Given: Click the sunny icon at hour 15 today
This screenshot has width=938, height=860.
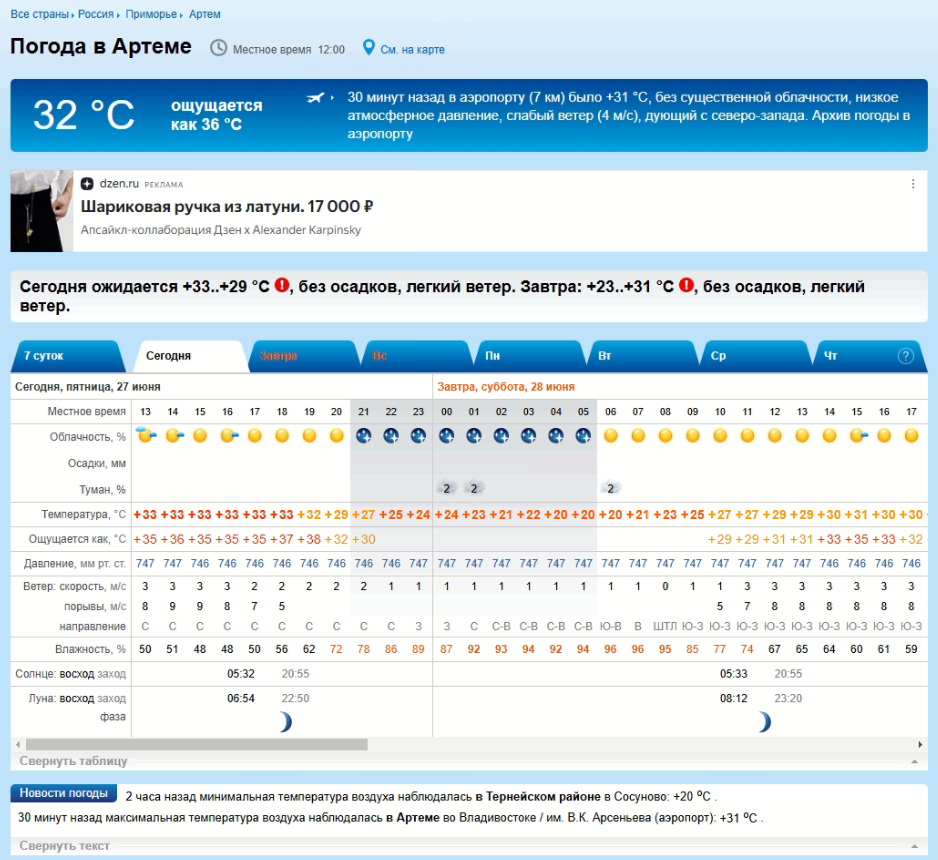Looking at the screenshot, I should point(200,435).
